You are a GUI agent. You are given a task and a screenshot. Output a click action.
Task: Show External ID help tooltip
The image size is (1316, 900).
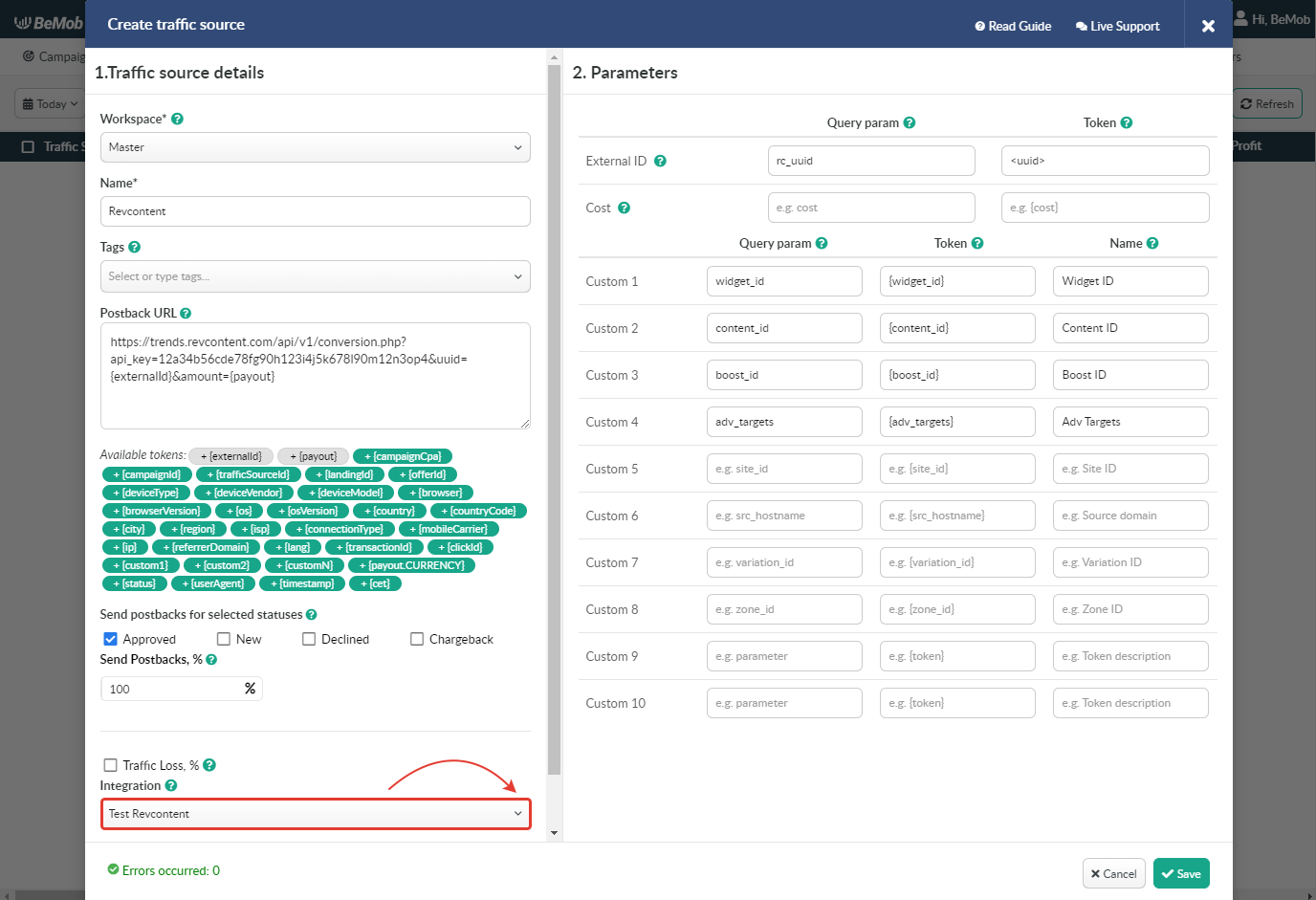pos(660,161)
